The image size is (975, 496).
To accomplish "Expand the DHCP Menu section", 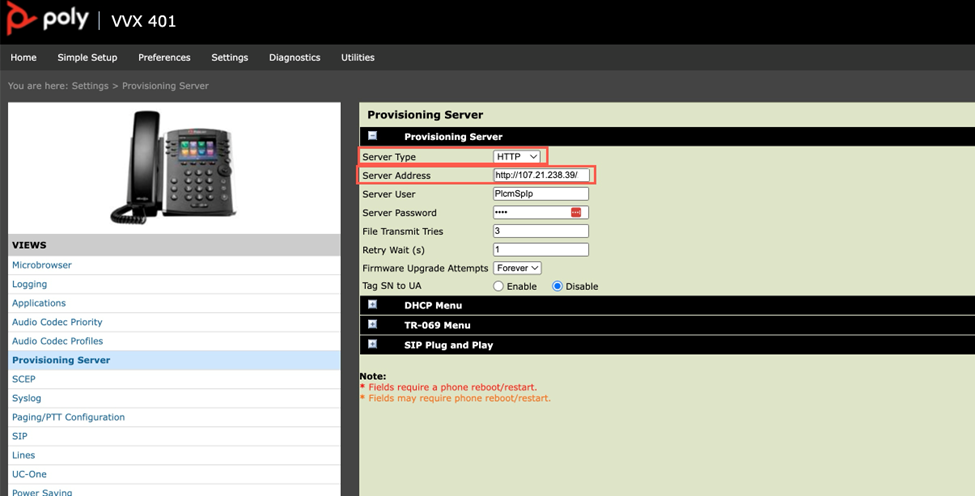I will (372, 305).
